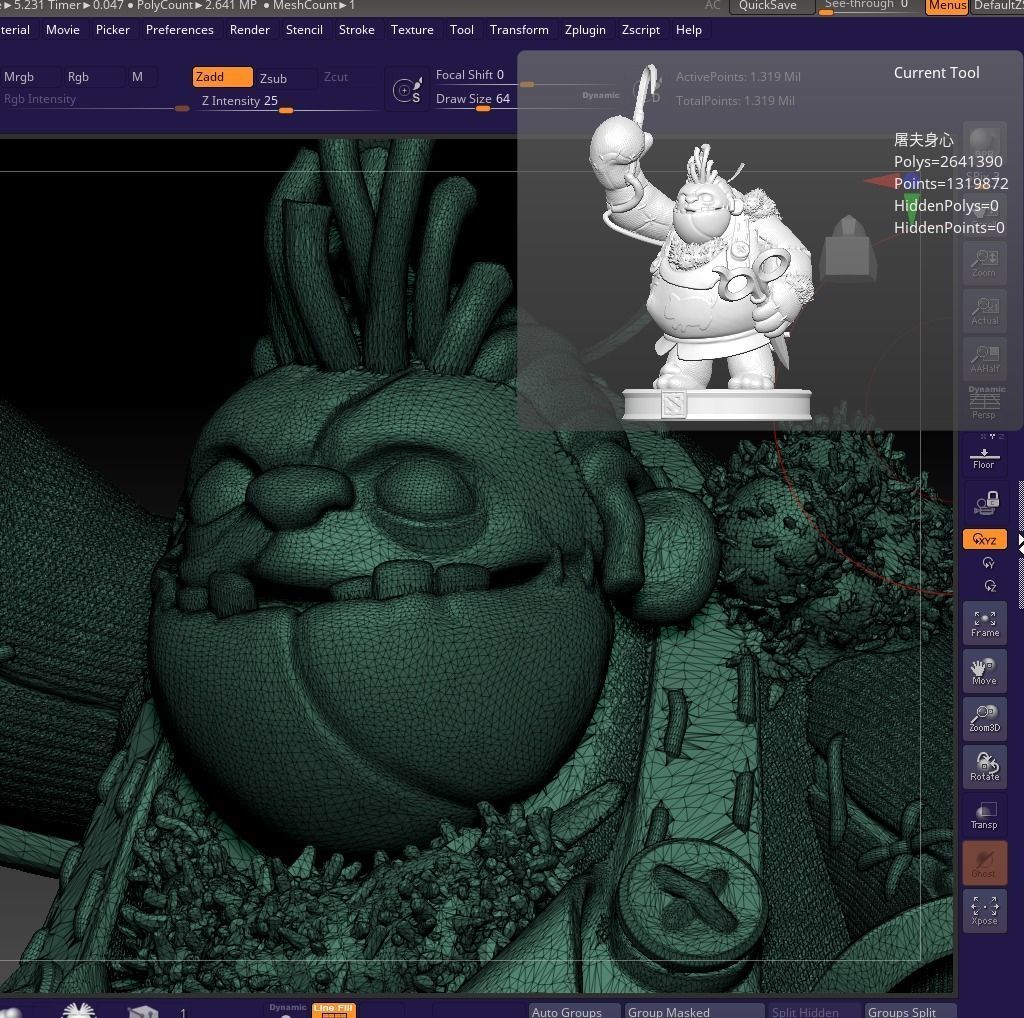Image resolution: width=1024 pixels, height=1018 pixels.
Task: Click the dimmed AAHalf icon
Action: tap(984, 358)
